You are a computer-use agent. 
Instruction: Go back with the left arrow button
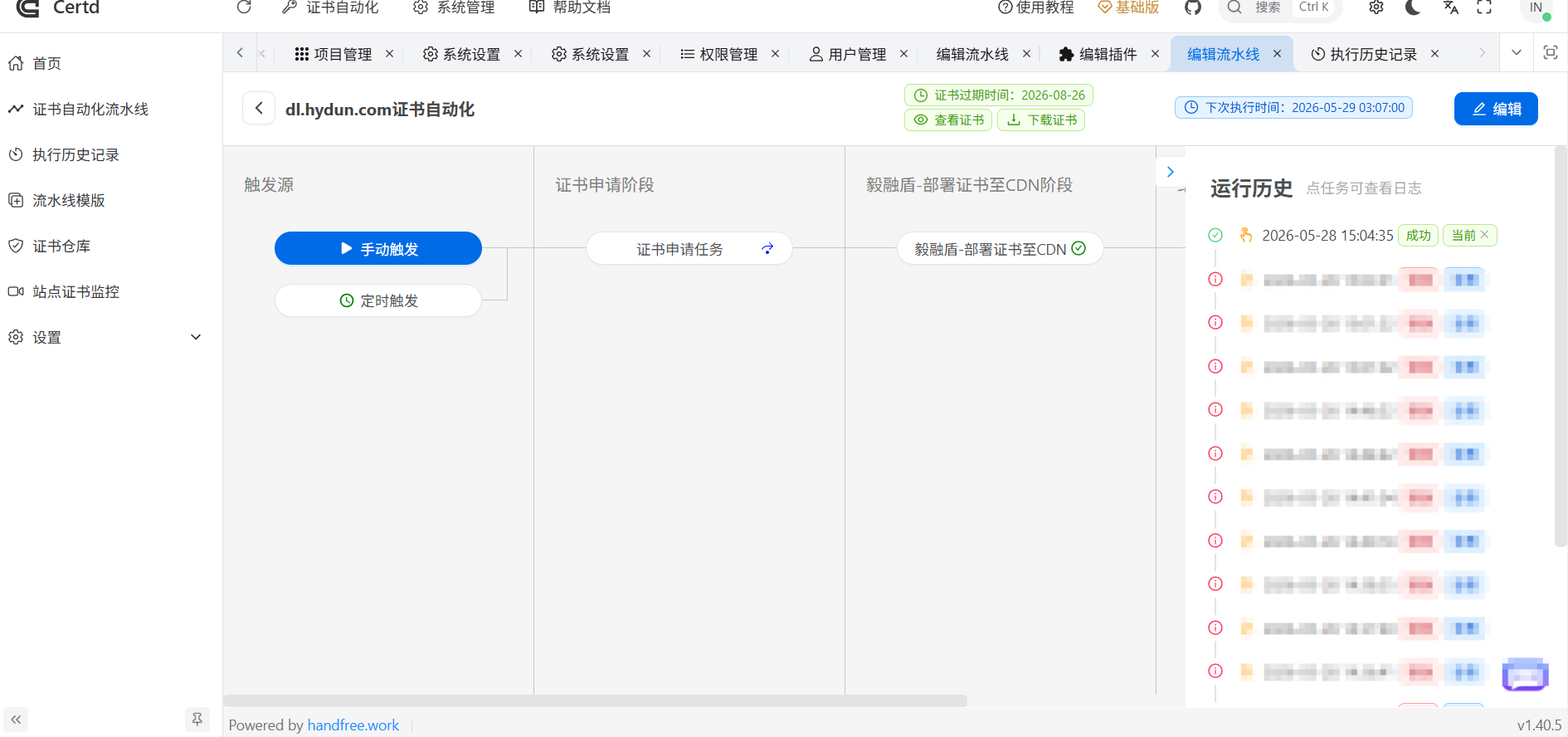pos(259,108)
